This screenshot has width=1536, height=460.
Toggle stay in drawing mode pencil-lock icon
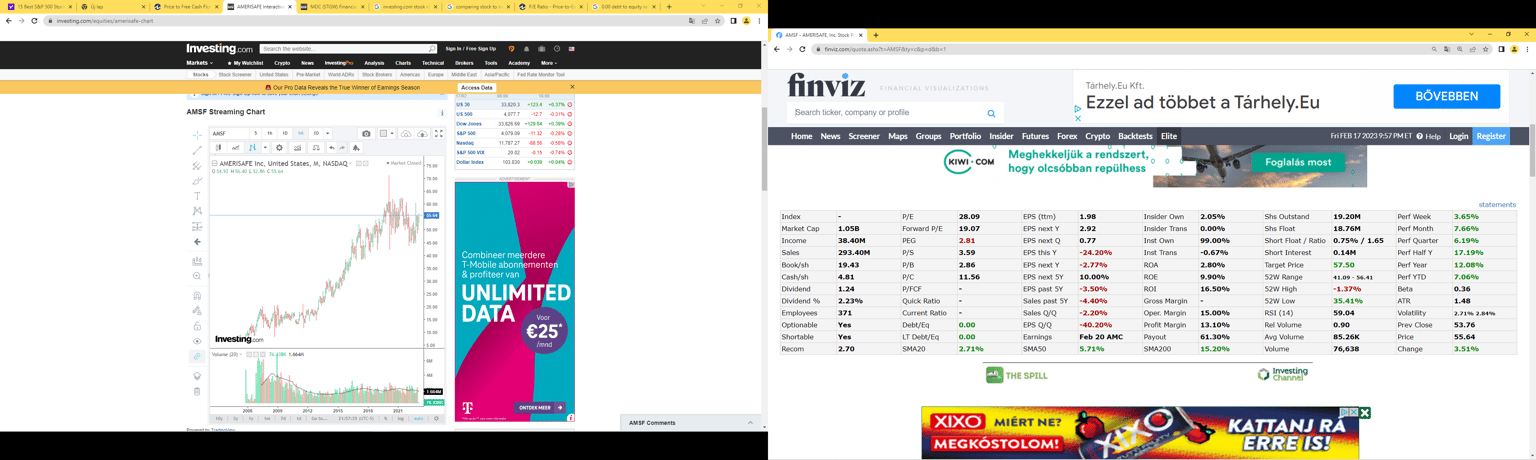(197, 311)
